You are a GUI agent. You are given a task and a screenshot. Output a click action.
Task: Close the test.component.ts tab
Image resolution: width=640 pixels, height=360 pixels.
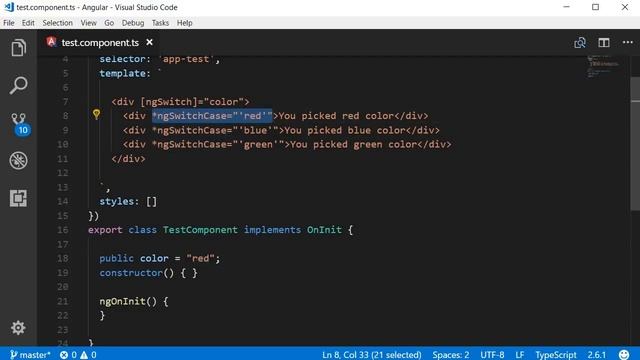pyautogui.click(x=149, y=42)
